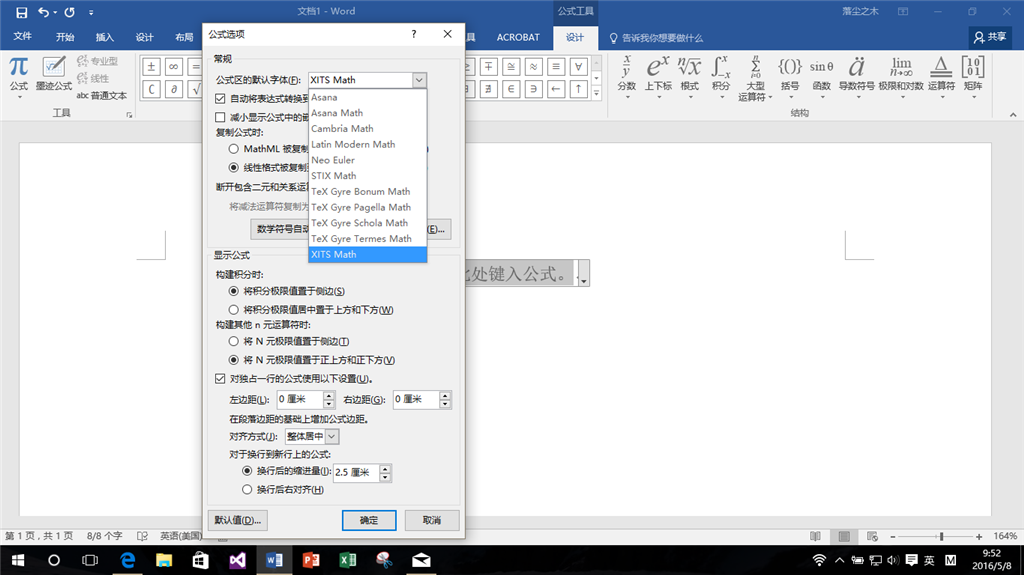Toggle 减小显示公式中的 checkbox
Image resolution: width=1024 pixels, height=575 pixels.
pos(220,118)
